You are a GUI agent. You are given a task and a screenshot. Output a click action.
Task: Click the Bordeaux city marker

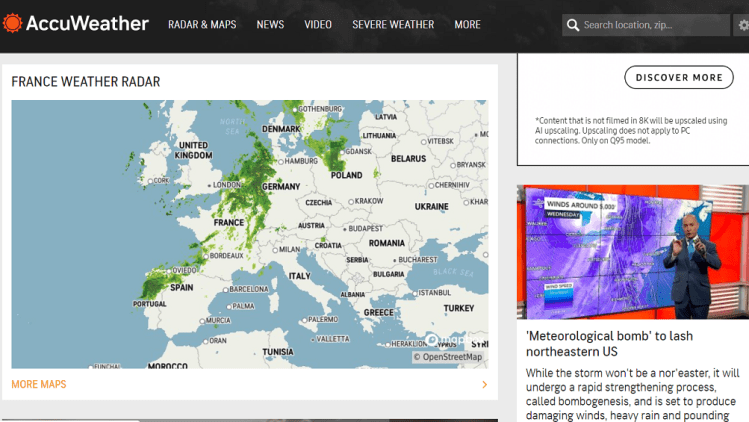tap(206, 256)
